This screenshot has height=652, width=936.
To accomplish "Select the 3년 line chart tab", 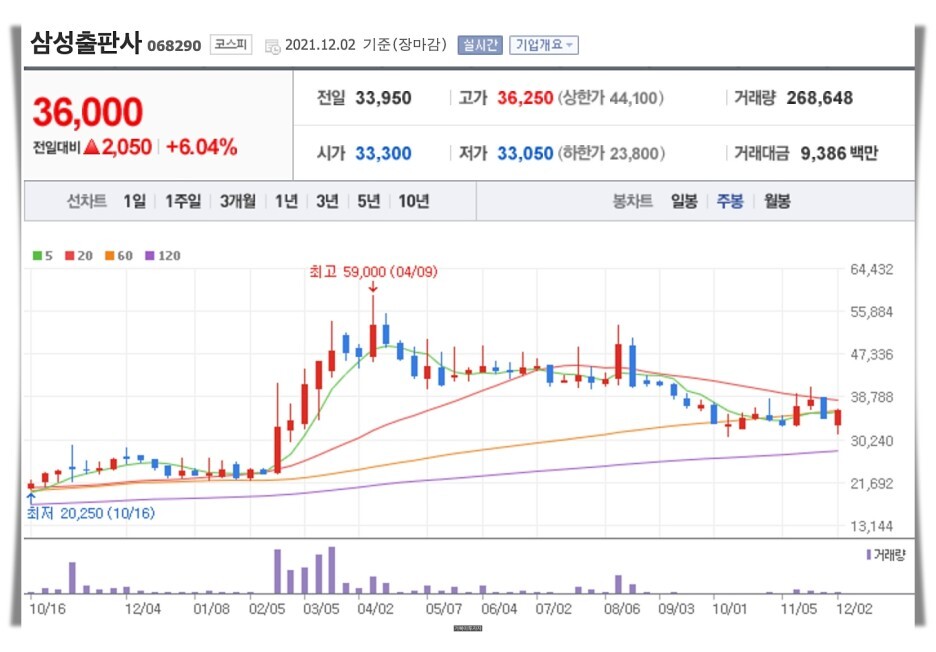I will coord(327,201).
